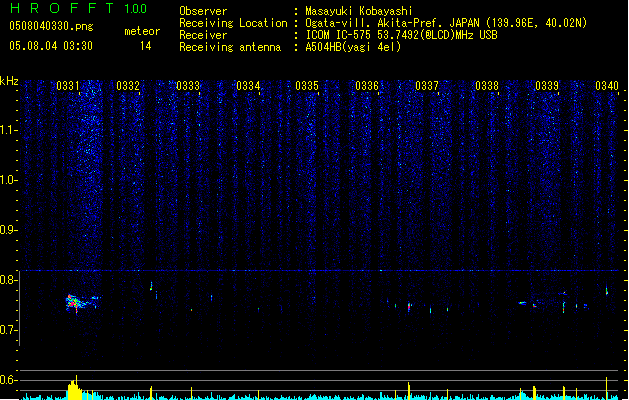The image size is (629, 400).
Task: Click the filename 0508040330.png
Action: tap(51, 26)
